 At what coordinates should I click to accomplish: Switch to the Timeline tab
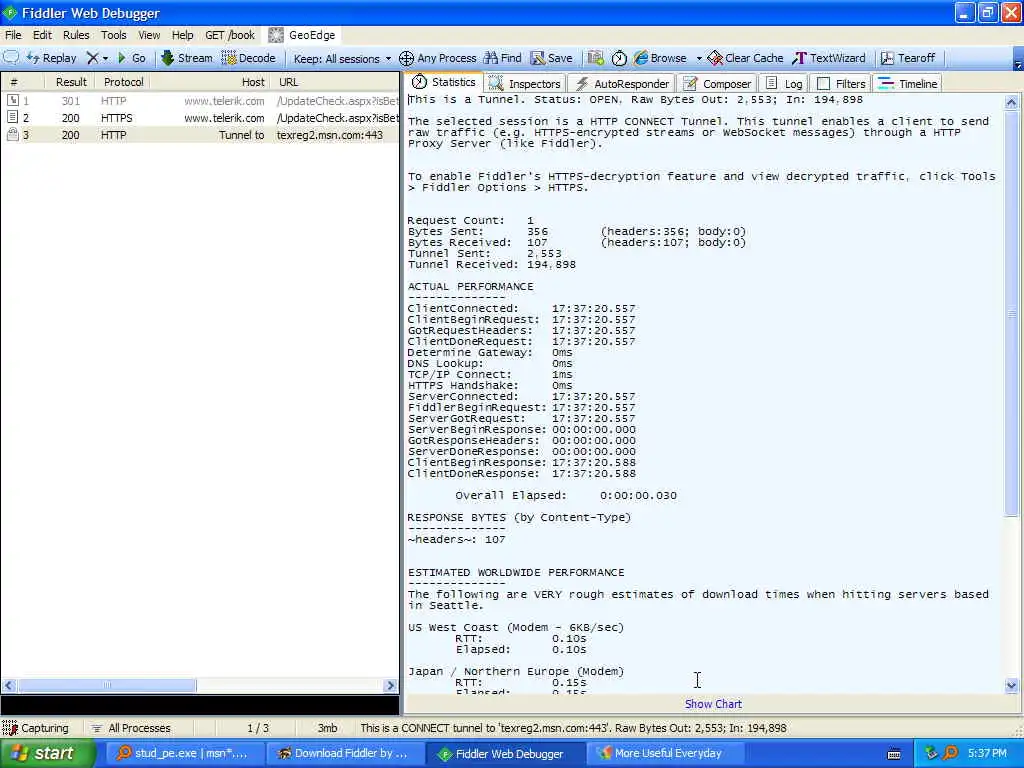point(908,84)
